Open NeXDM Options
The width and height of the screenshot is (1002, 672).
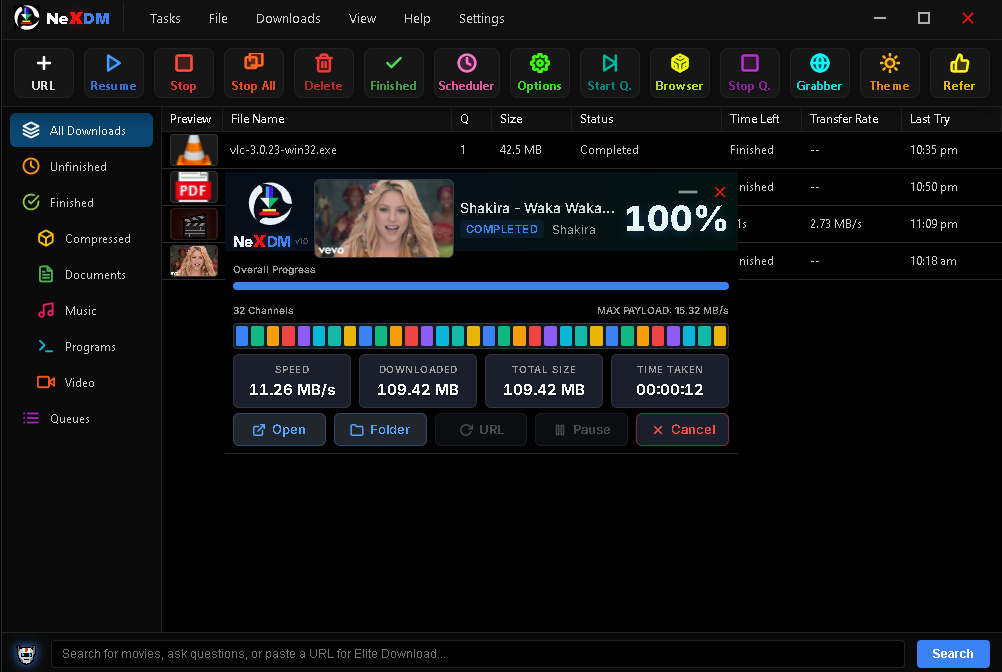pyautogui.click(x=539, y=72)
